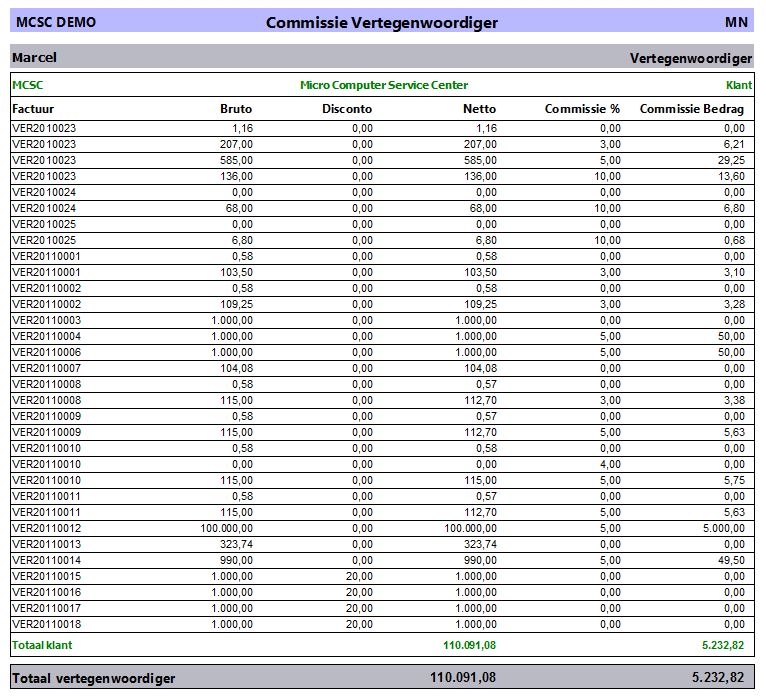Image resolution: width=766 pixels, height=698 pixels.
Task: Select Netto value 103,50
Action: tap(480, 272)
